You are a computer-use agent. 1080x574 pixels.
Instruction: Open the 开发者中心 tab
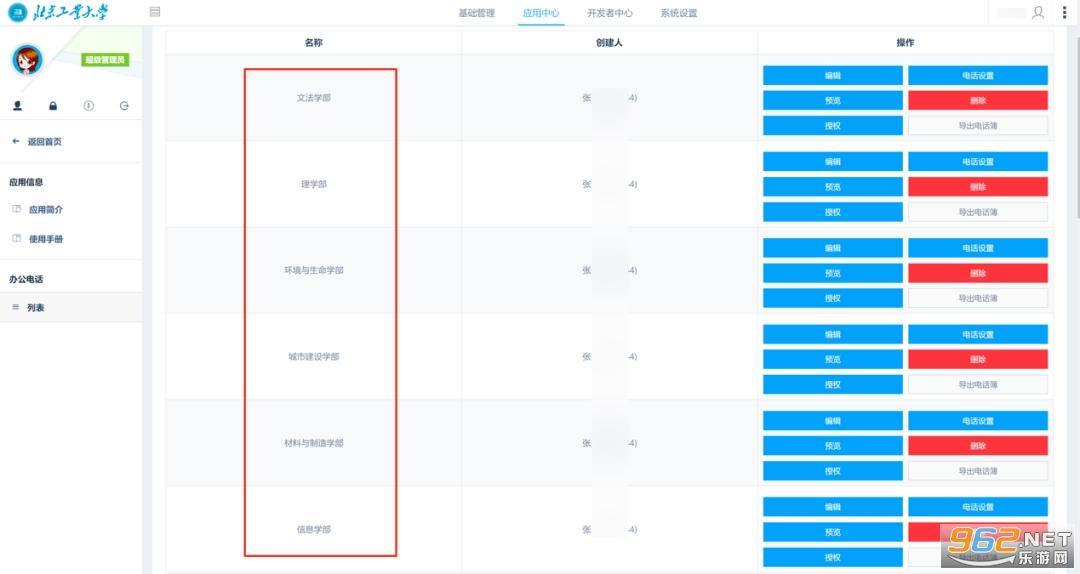609,13
